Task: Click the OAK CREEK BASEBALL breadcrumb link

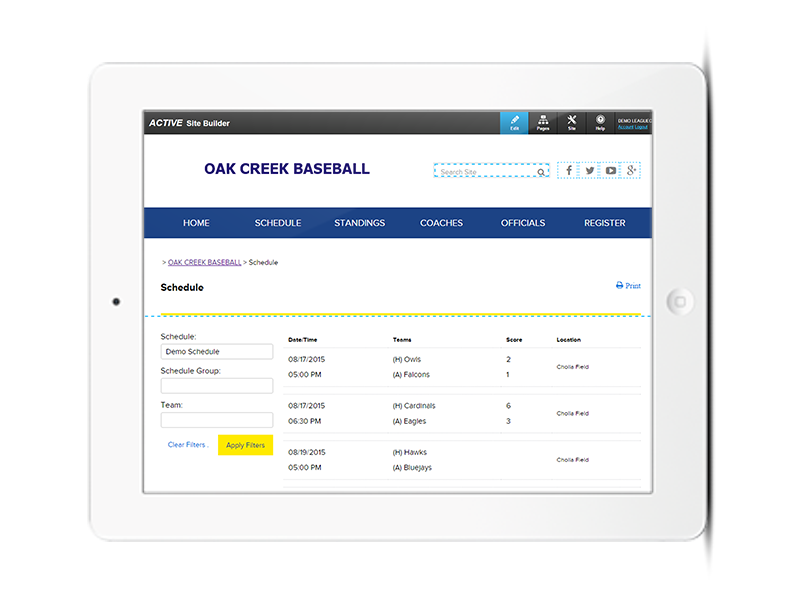Action: point(205,262)
